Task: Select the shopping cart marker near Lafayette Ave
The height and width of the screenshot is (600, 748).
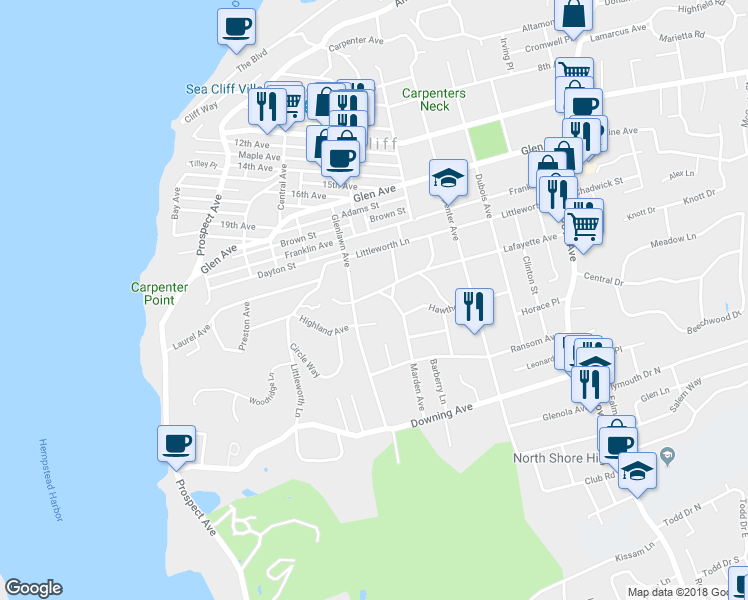Action: pyautogui.click(x=584, y=227)
